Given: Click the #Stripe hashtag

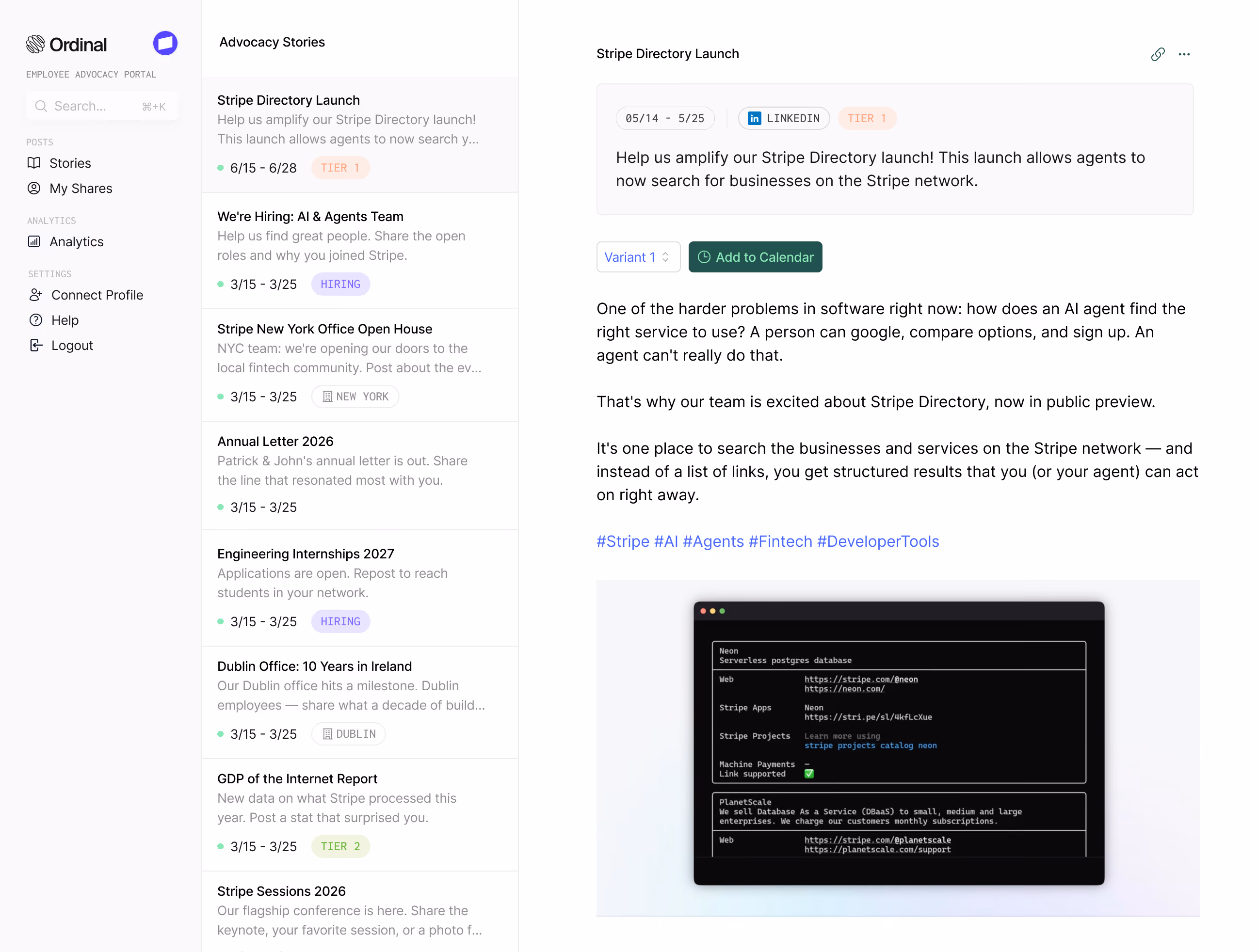Looking at the screenshot, I should [x=622, y=541].
